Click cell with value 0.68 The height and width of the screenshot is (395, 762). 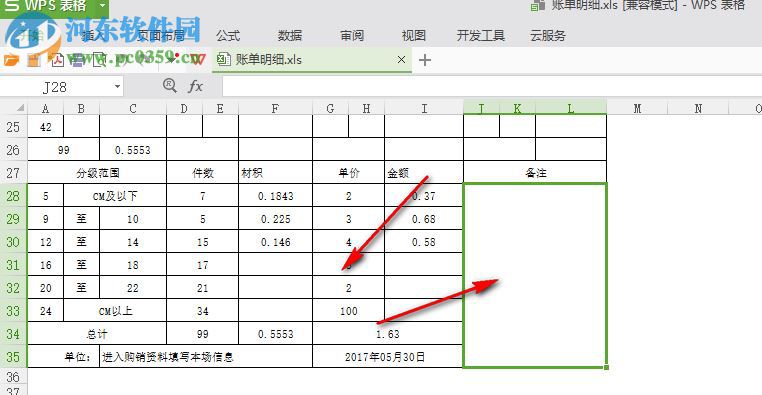pyautogui.click(x=424, y=219)
